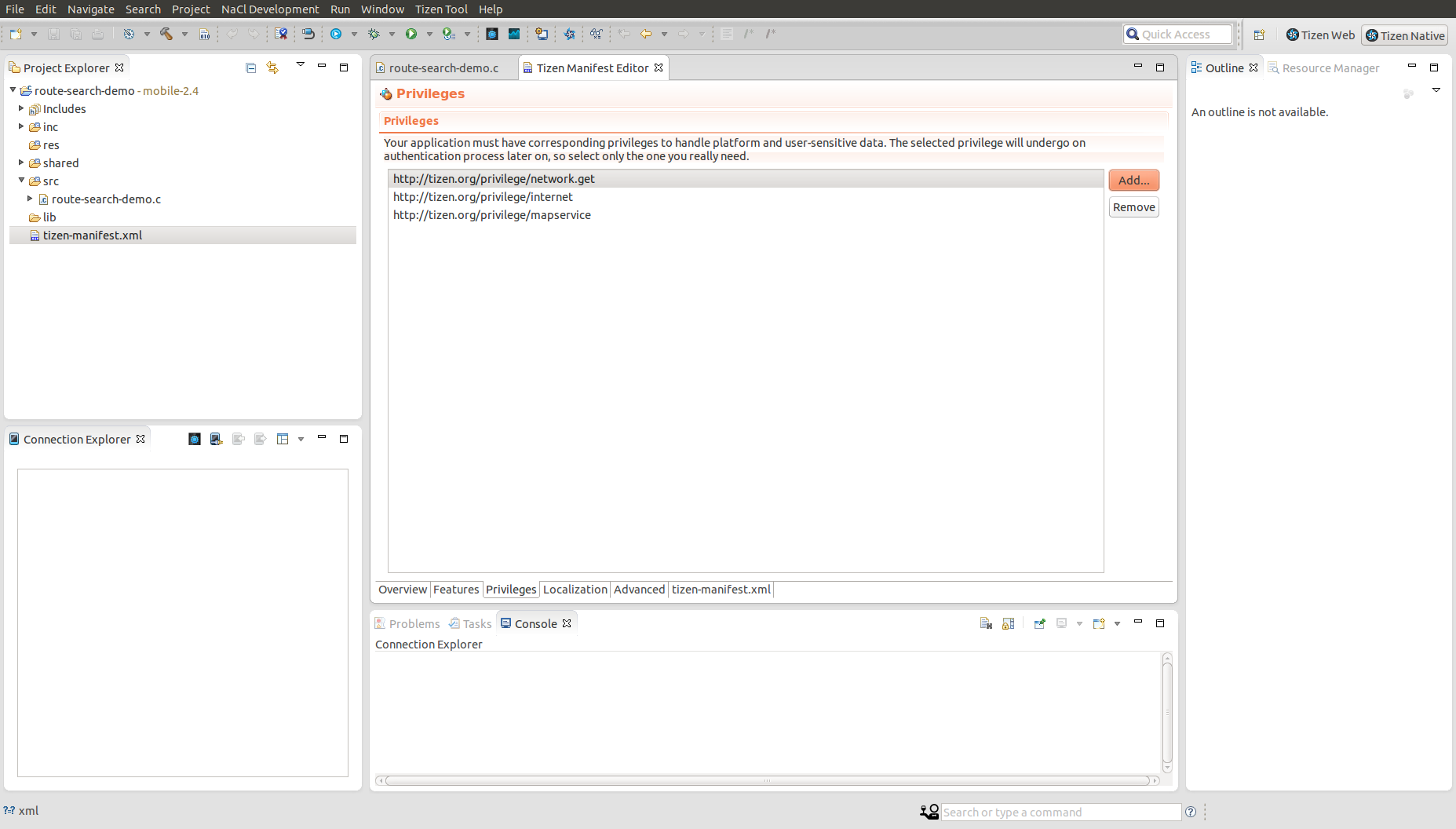This screenshot has height=829, width=1456.
Task: Click the bug Debug icon in toolbar
Action: pyautogui.click(x=374, y=34)
